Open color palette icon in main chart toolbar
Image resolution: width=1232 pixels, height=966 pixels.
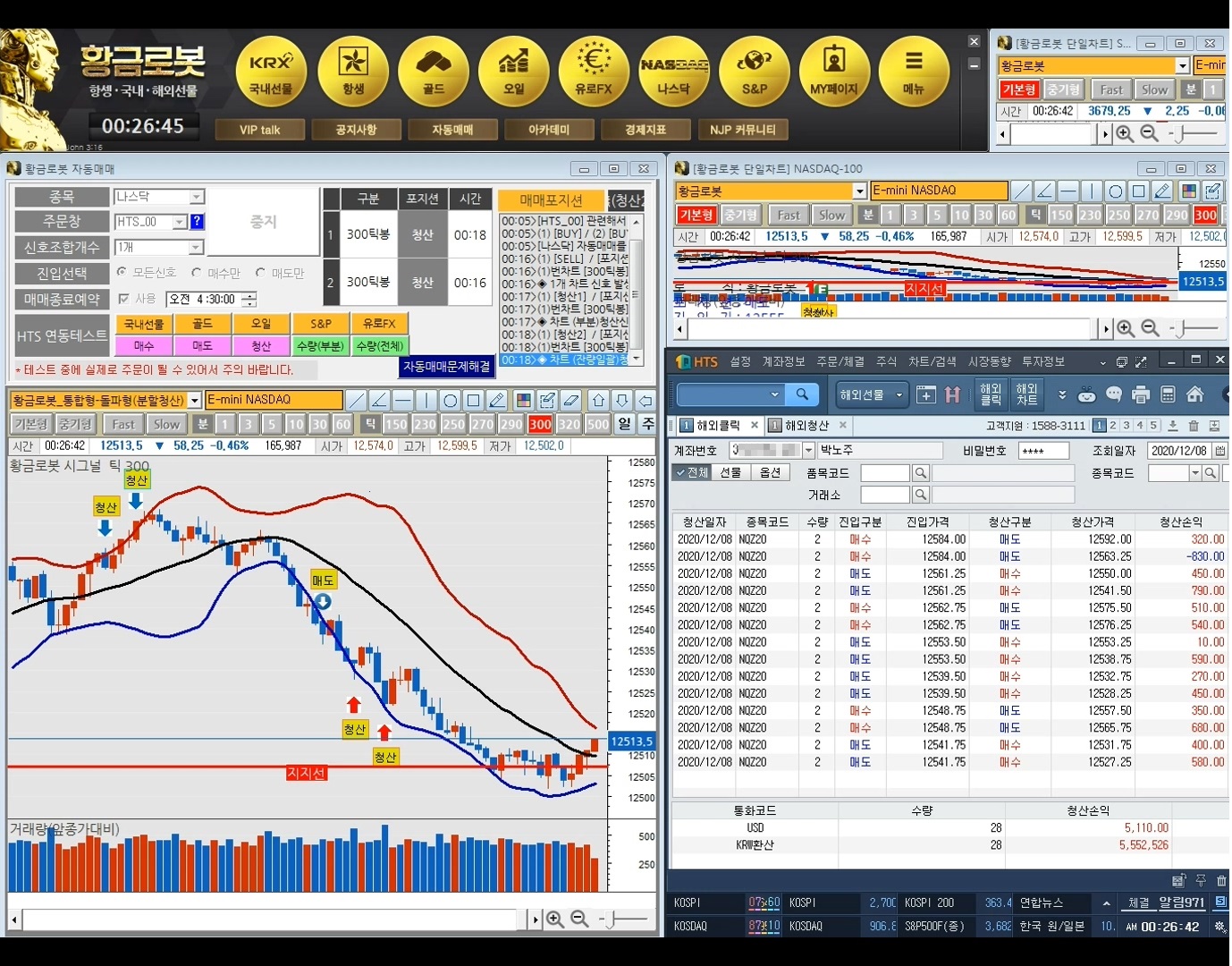tap(524, 400)
